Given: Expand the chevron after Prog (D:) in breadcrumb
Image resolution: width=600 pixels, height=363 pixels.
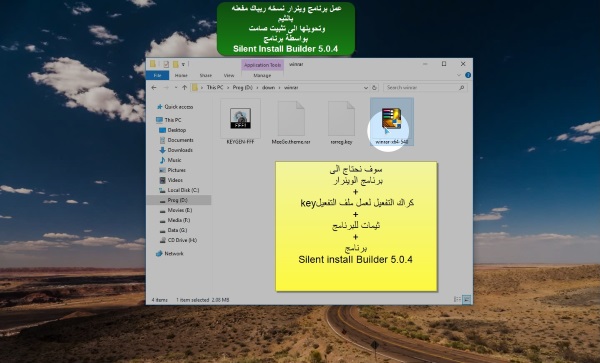Looking at the screenshot, I should pos(258,88).
